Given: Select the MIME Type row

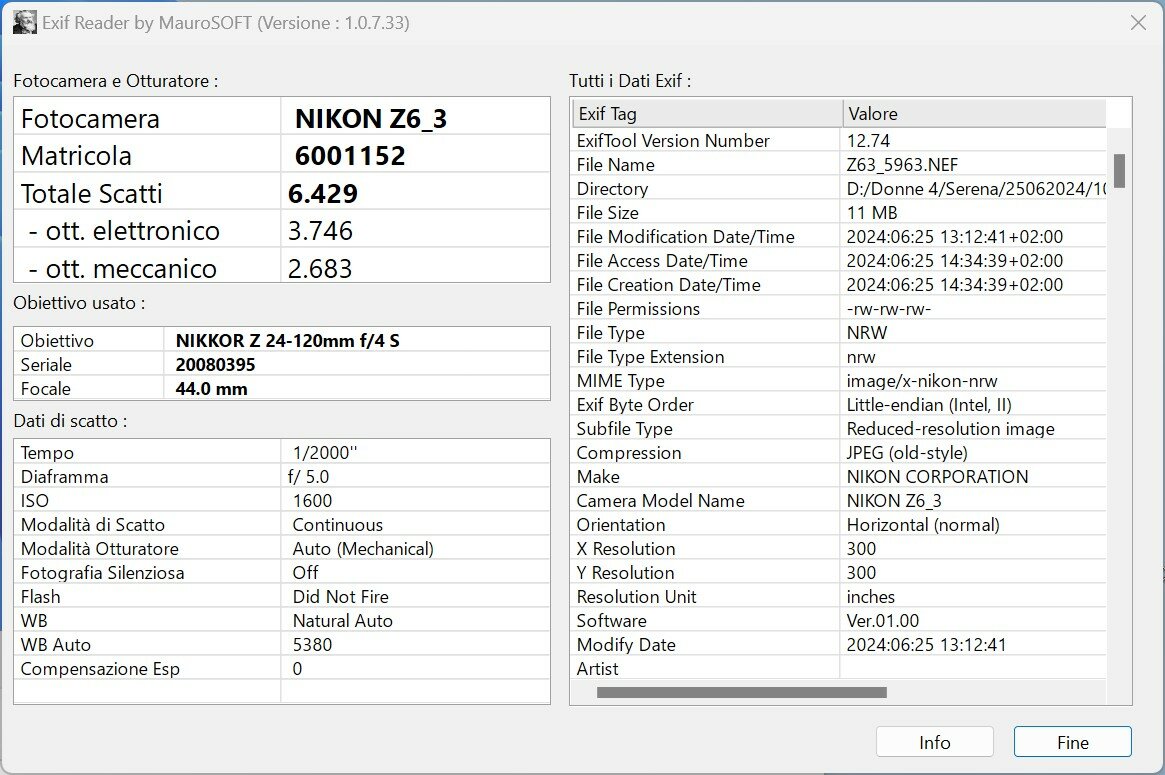Looking at the screenshot, I should tap(840, 381).
